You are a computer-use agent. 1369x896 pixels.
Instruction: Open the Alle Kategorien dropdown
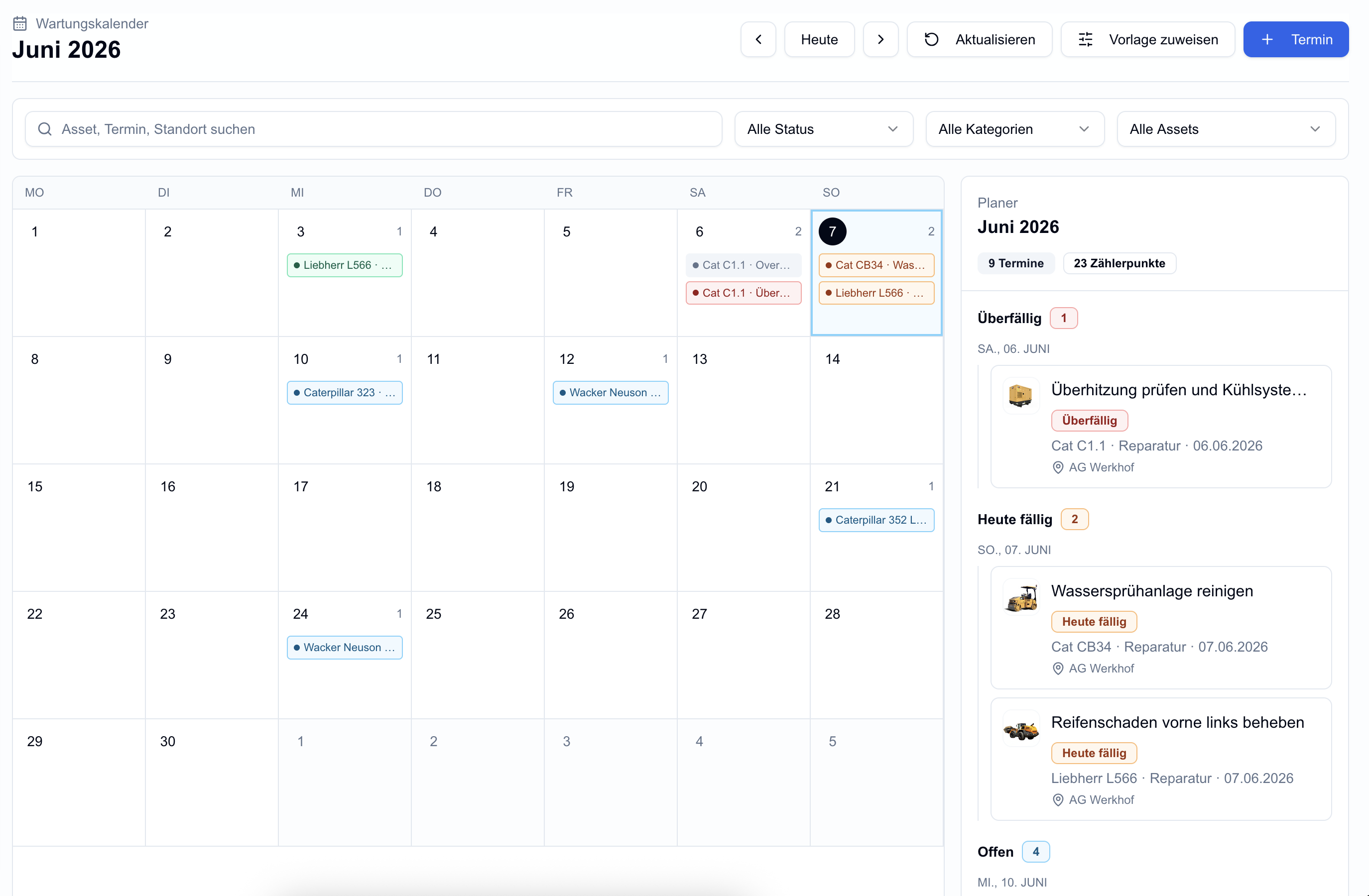(1014, 129)
